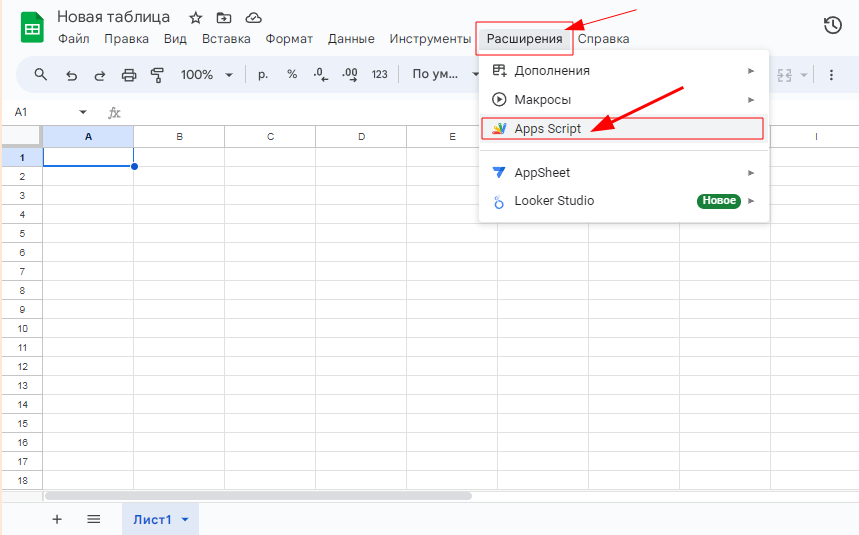This screenshot has width=859, height=535.
Task: Choose Looker Studio menu entry
Action: tap(624, 201)
